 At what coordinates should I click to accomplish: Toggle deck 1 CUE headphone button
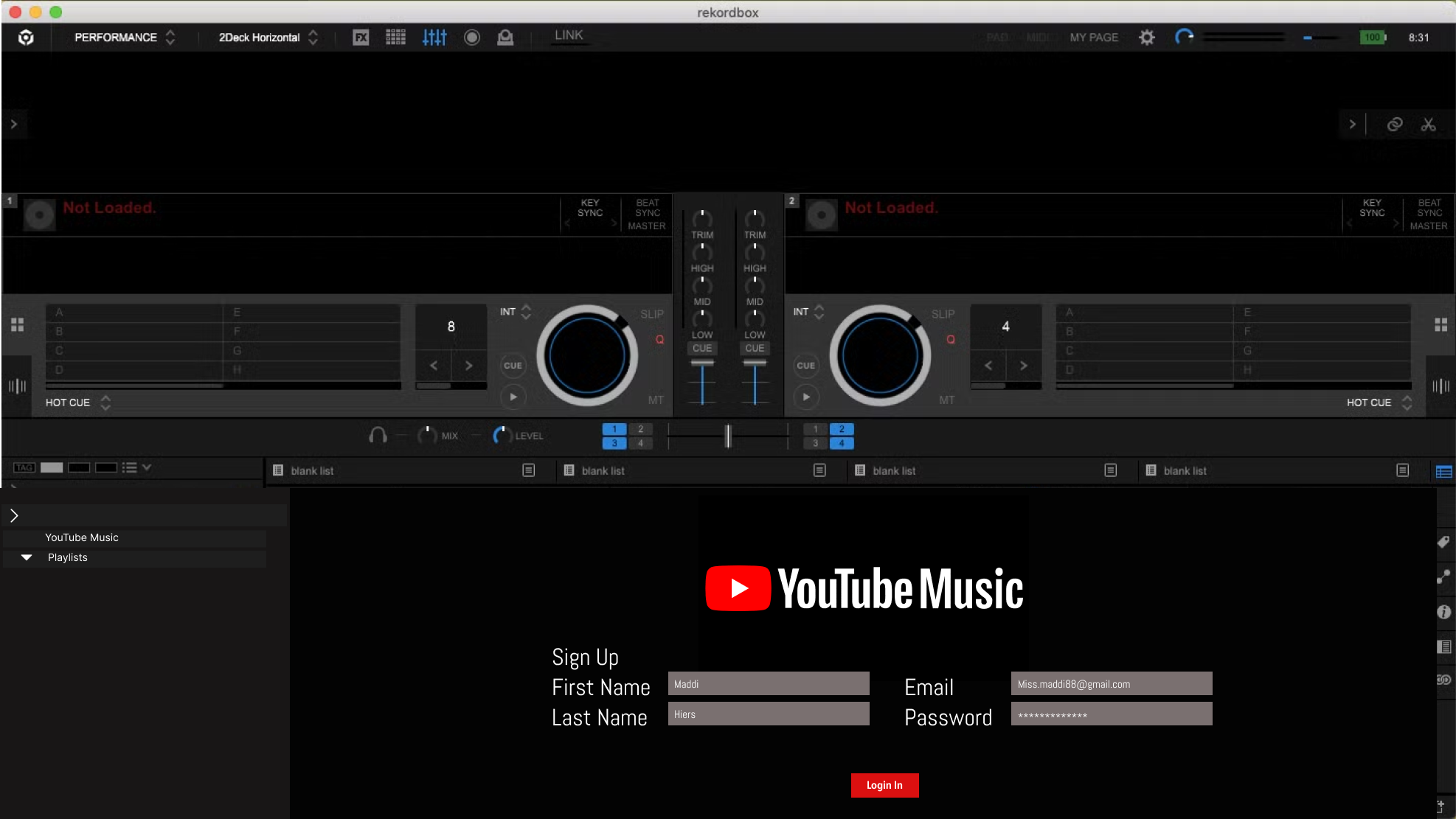tap(702, 348)
